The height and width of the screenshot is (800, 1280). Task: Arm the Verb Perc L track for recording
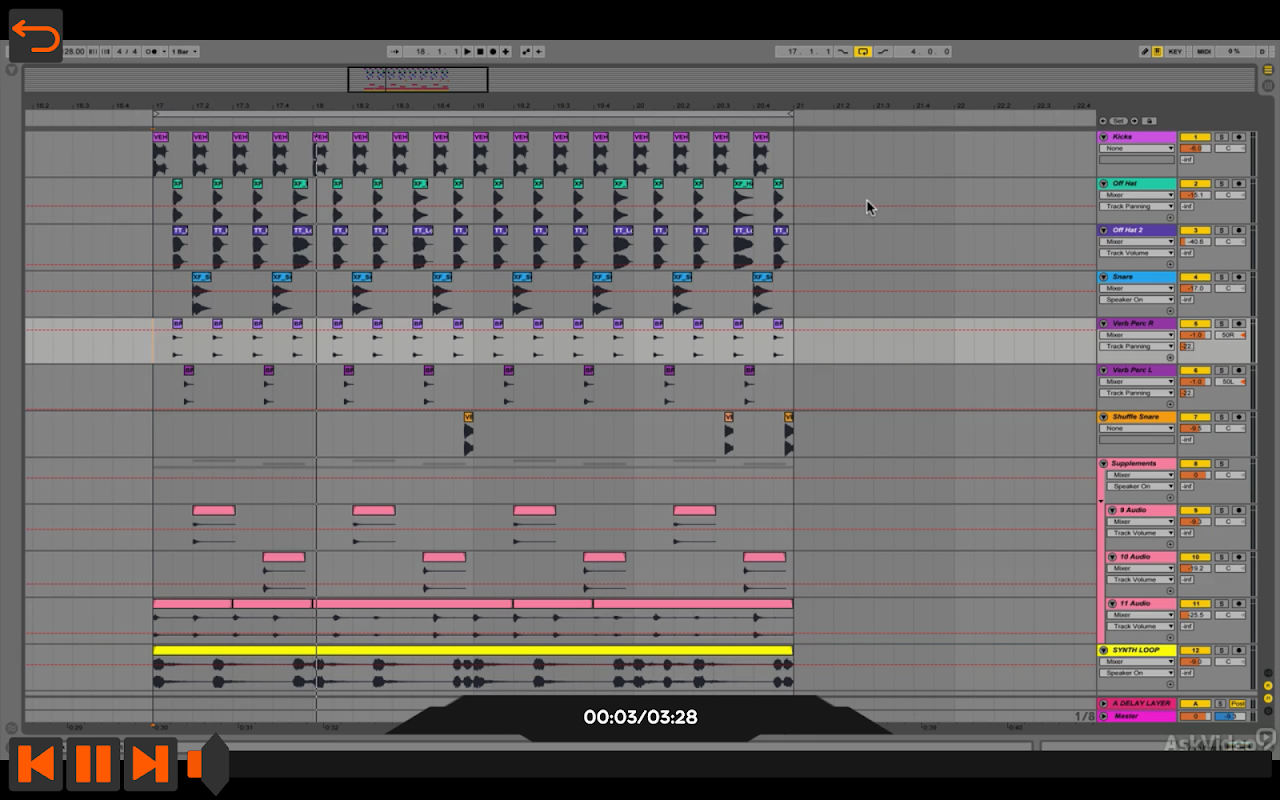click(1238, 370)
